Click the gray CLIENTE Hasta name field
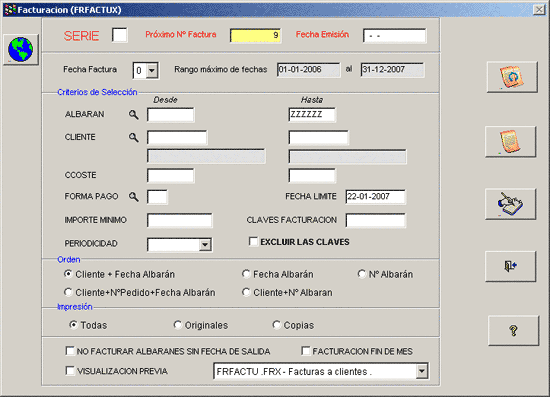 click(x=348, y=156)
